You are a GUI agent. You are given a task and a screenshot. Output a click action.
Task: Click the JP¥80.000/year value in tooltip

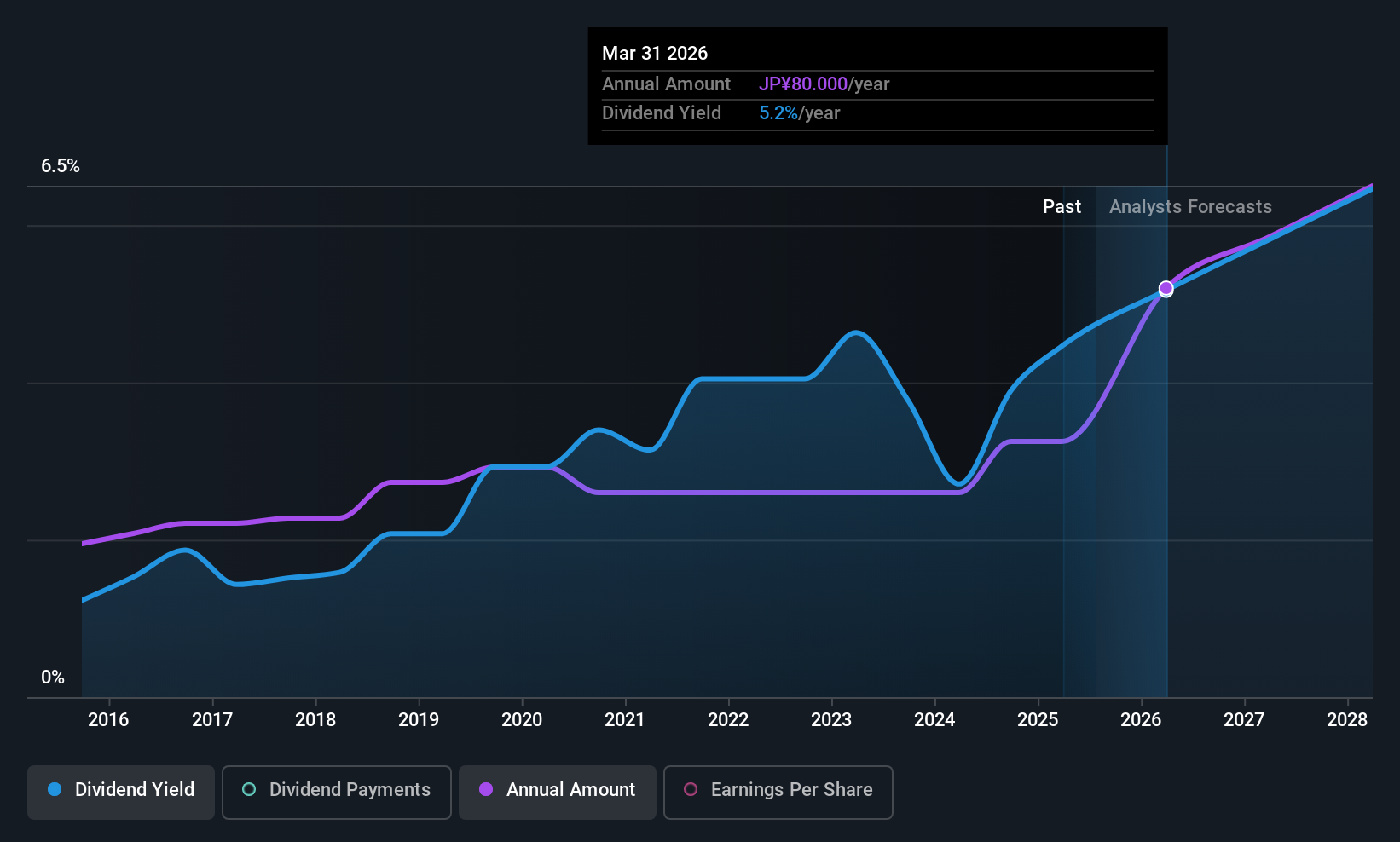pos(824,84)
